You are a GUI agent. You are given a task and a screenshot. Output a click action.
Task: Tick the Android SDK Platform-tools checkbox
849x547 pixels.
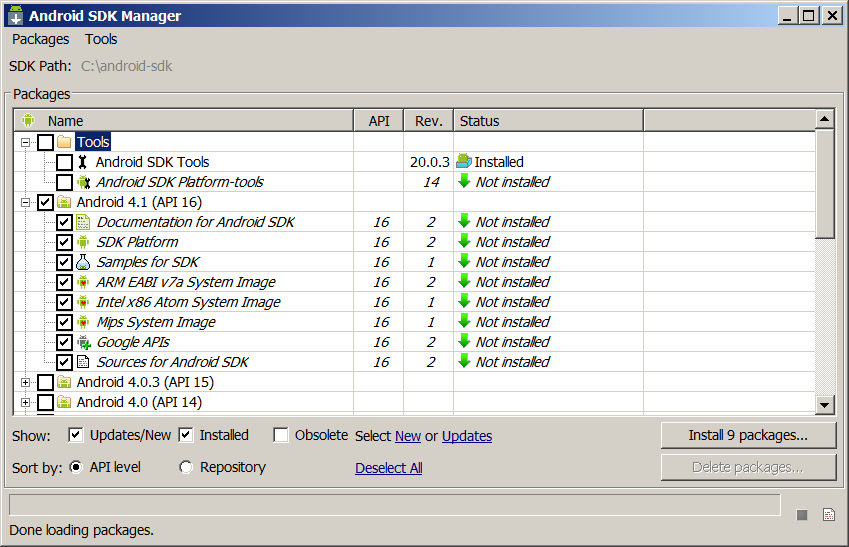pyautogui.click(x=64, y=183)
